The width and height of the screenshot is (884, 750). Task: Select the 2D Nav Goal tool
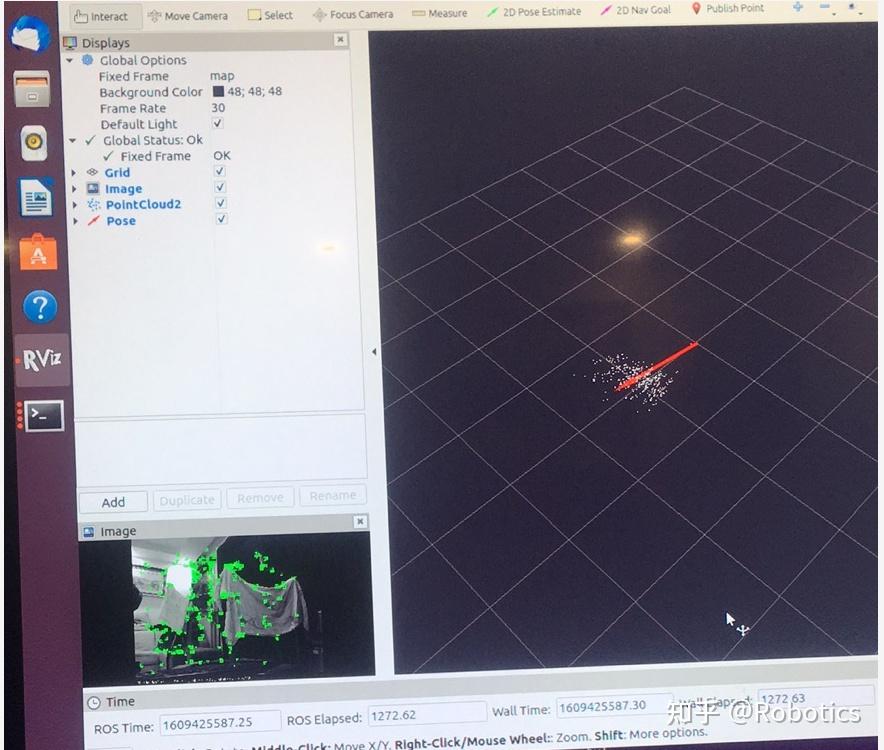tap(635, 10)
